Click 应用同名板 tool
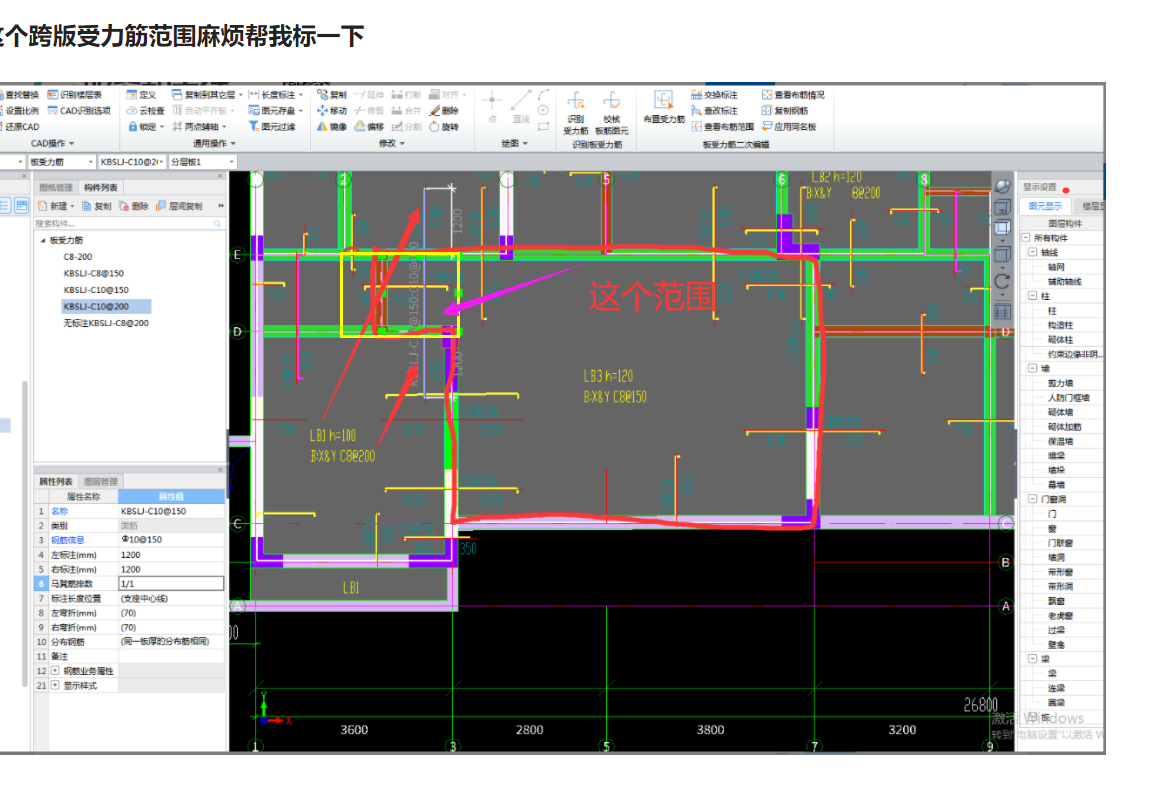This screenshot has width=1173, height=808. pyautogui.click(x=789, y=126)
